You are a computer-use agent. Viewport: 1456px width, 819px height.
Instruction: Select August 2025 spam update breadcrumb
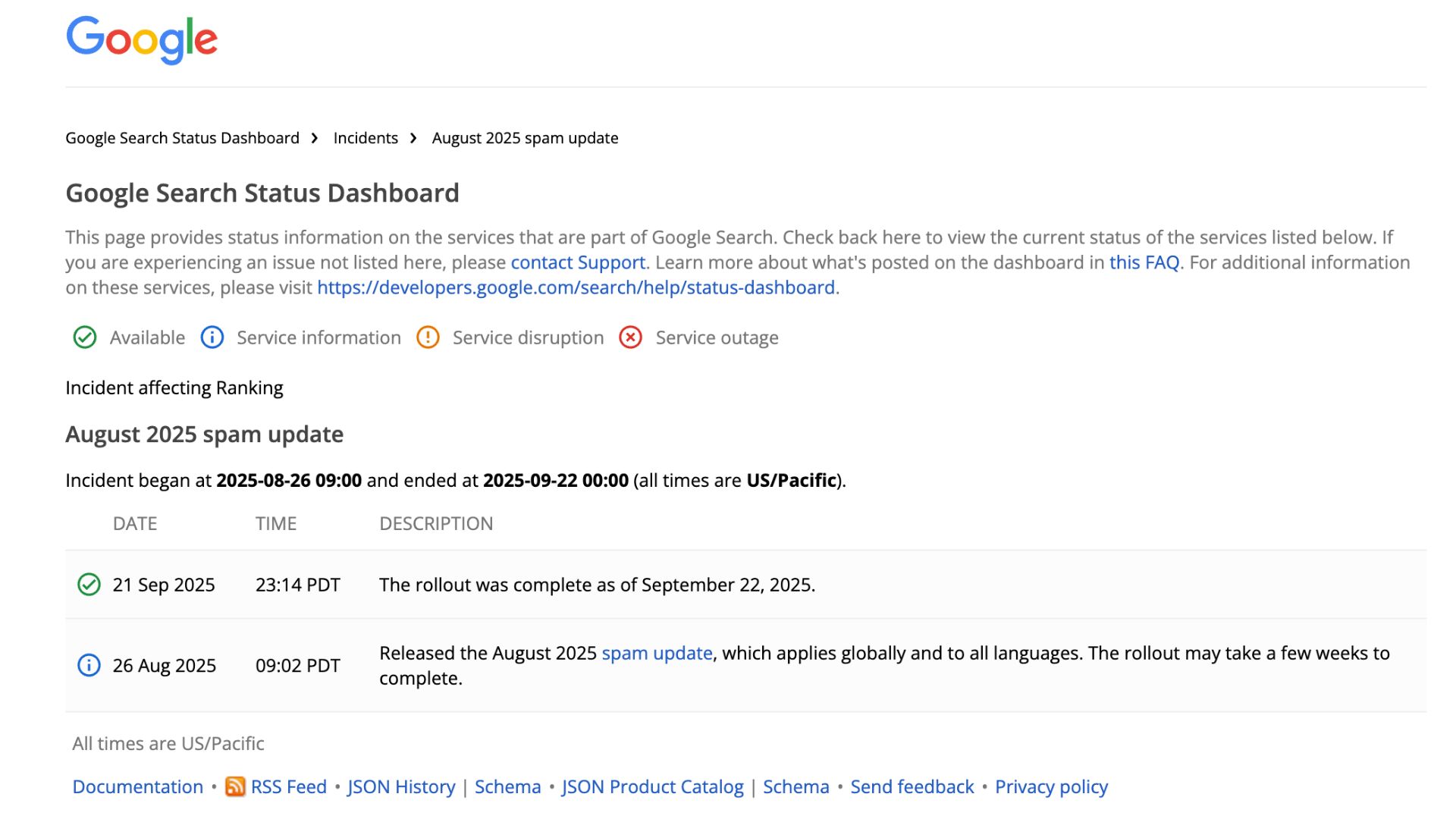point(525,138)
